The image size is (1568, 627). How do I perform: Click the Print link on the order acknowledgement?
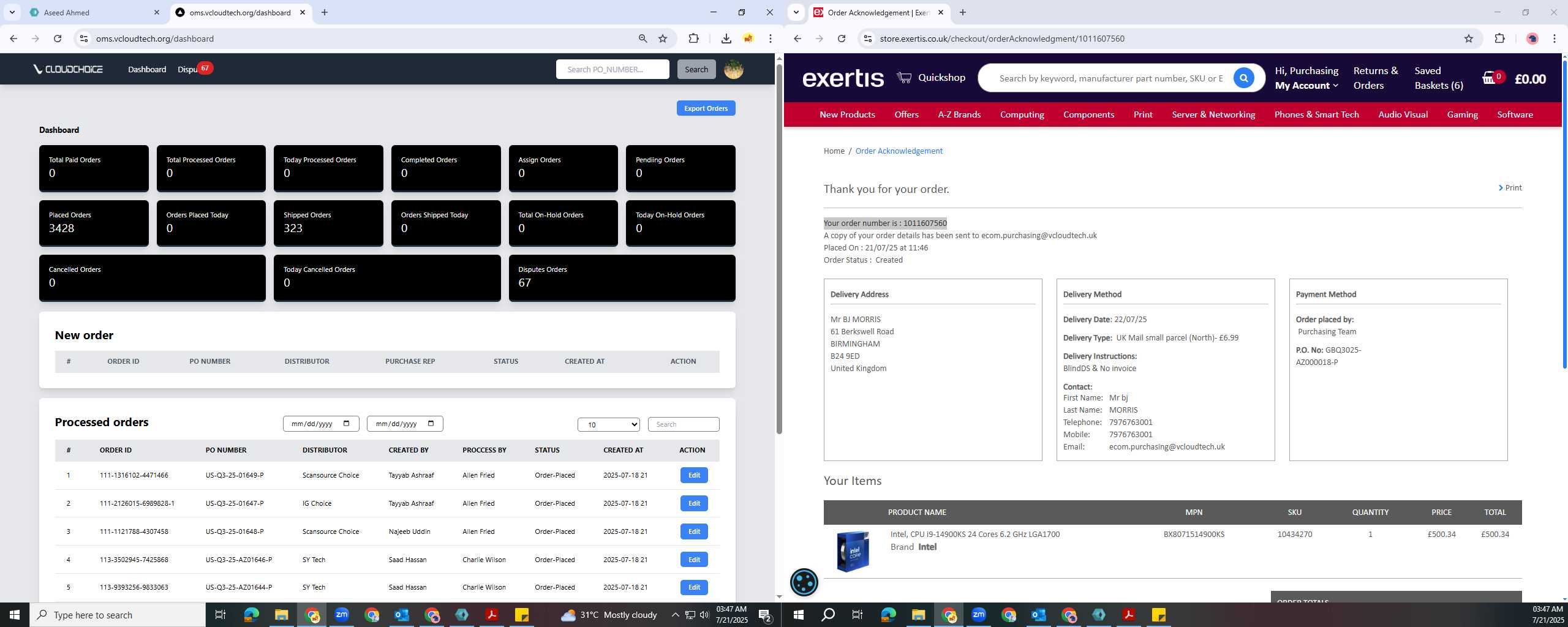coord(1510,188)
